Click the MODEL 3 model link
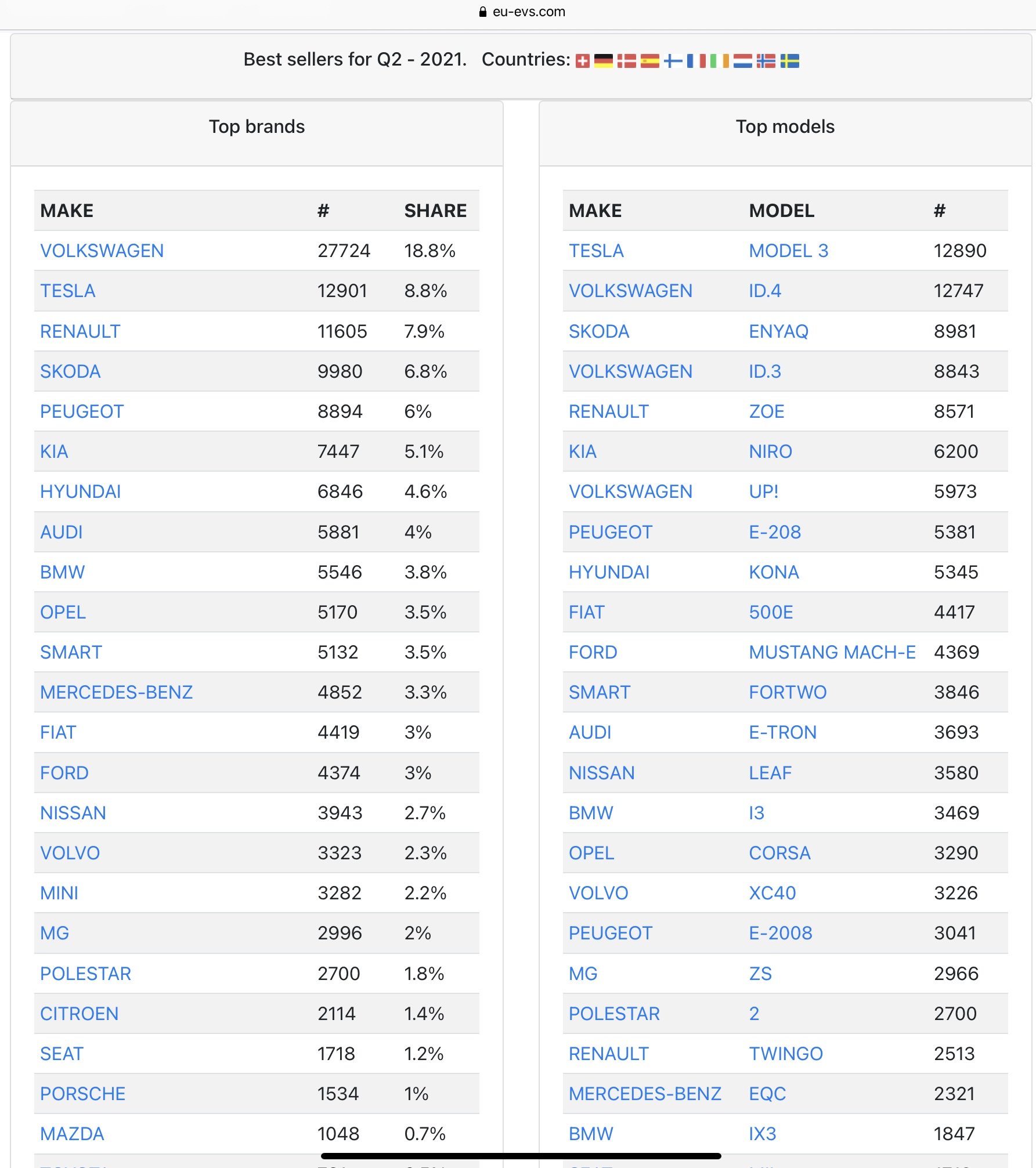 click(788, 251)
